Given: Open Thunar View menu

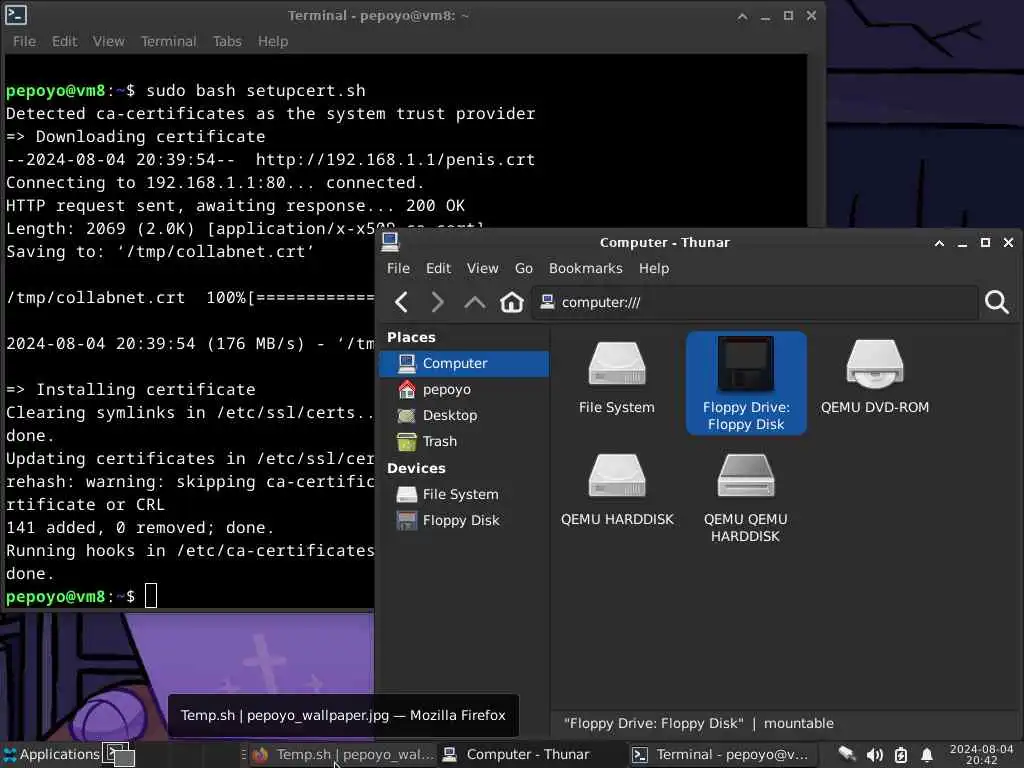Looking at the screenshot, I should 483,268.
